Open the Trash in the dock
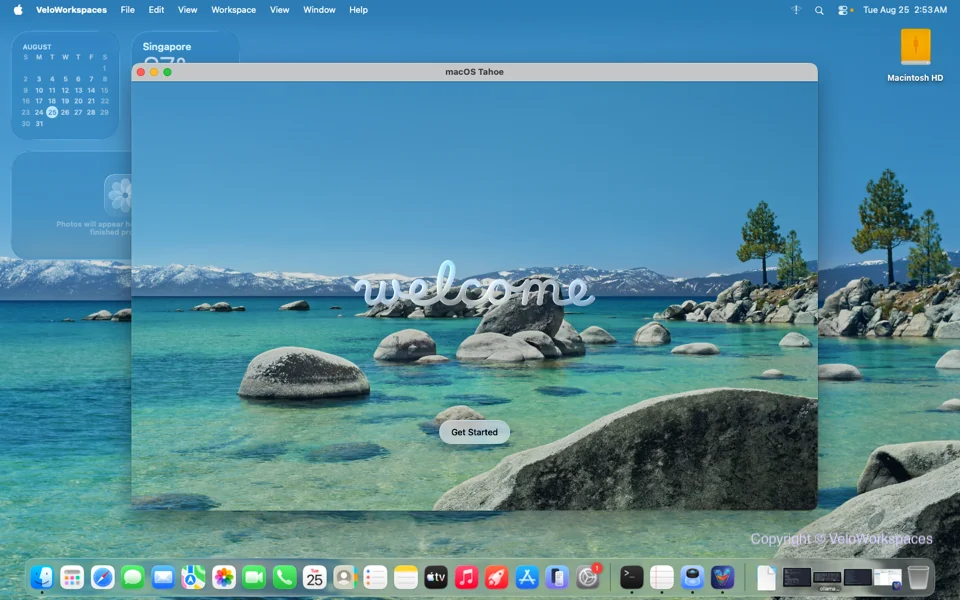960x600 pixels. pos(918,577)
